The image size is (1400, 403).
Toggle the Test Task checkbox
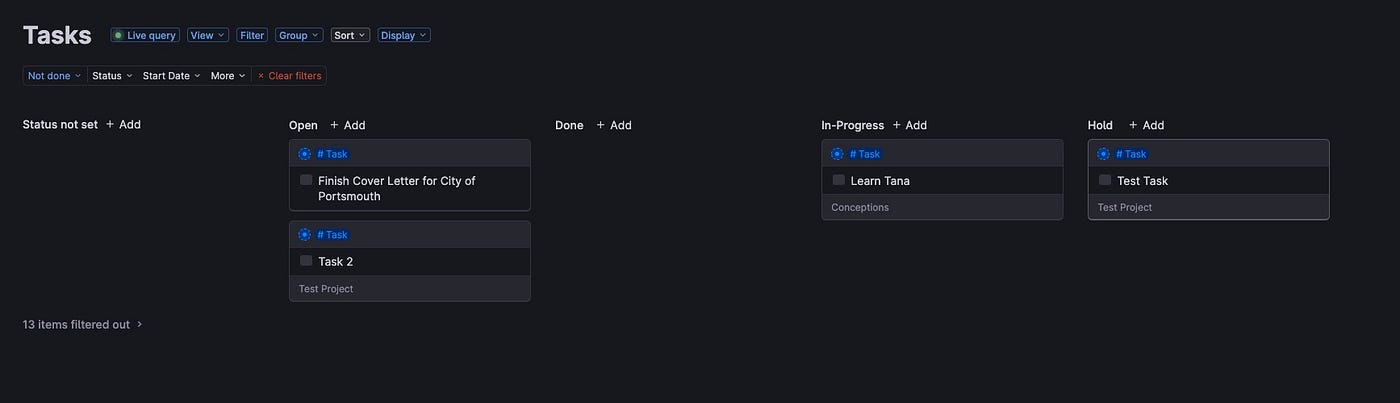pyautogui.click(x=1105, y=180)
